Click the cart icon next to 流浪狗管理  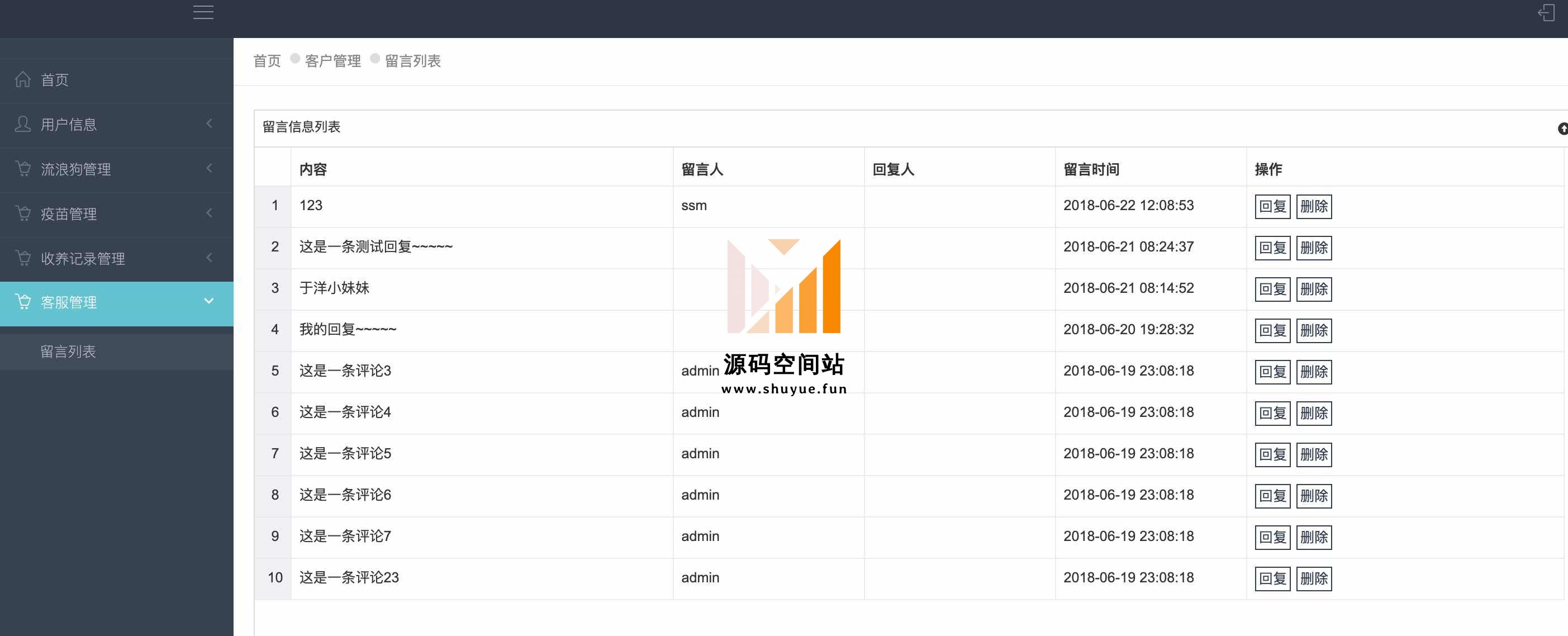pos(22,169)
